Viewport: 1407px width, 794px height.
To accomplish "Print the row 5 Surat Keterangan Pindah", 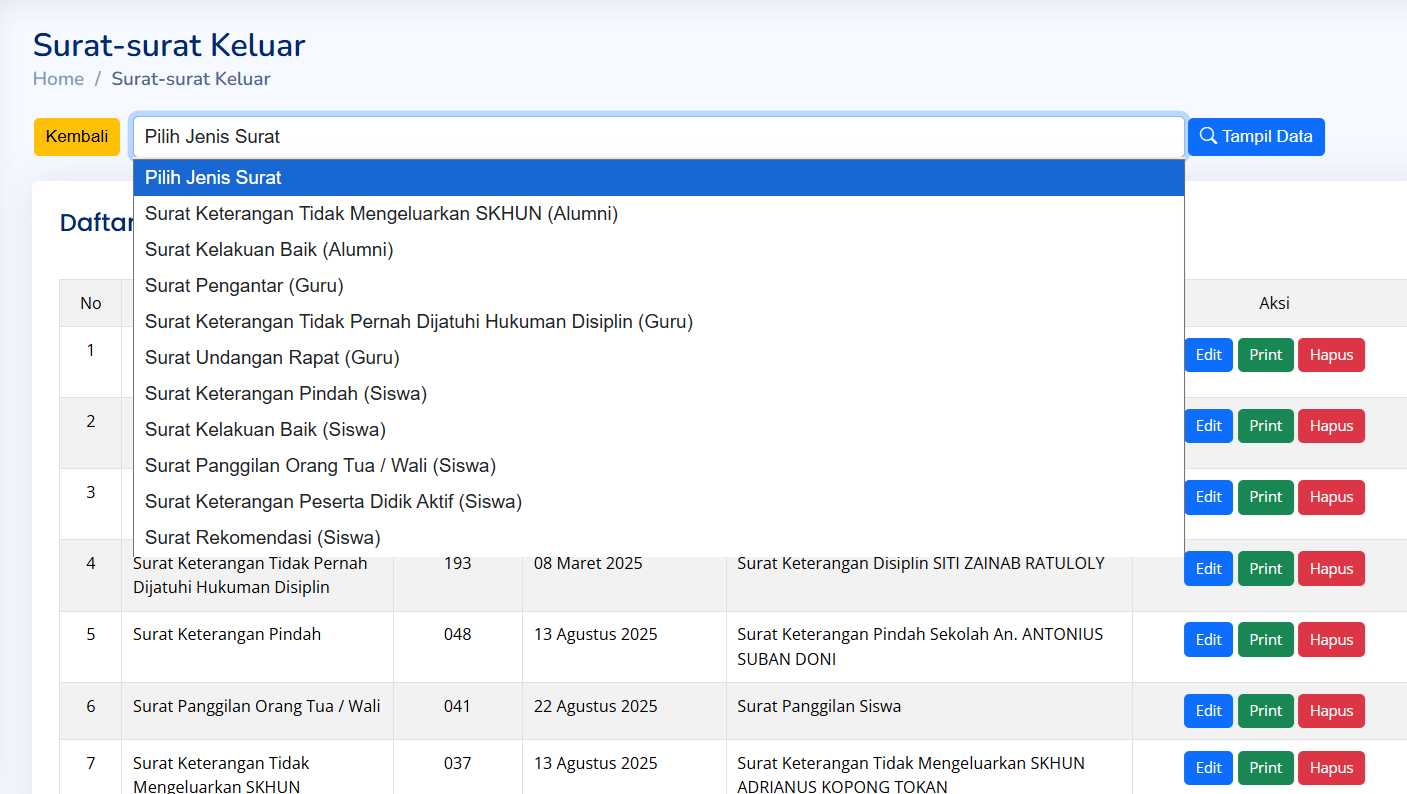I will (1265, 640).
